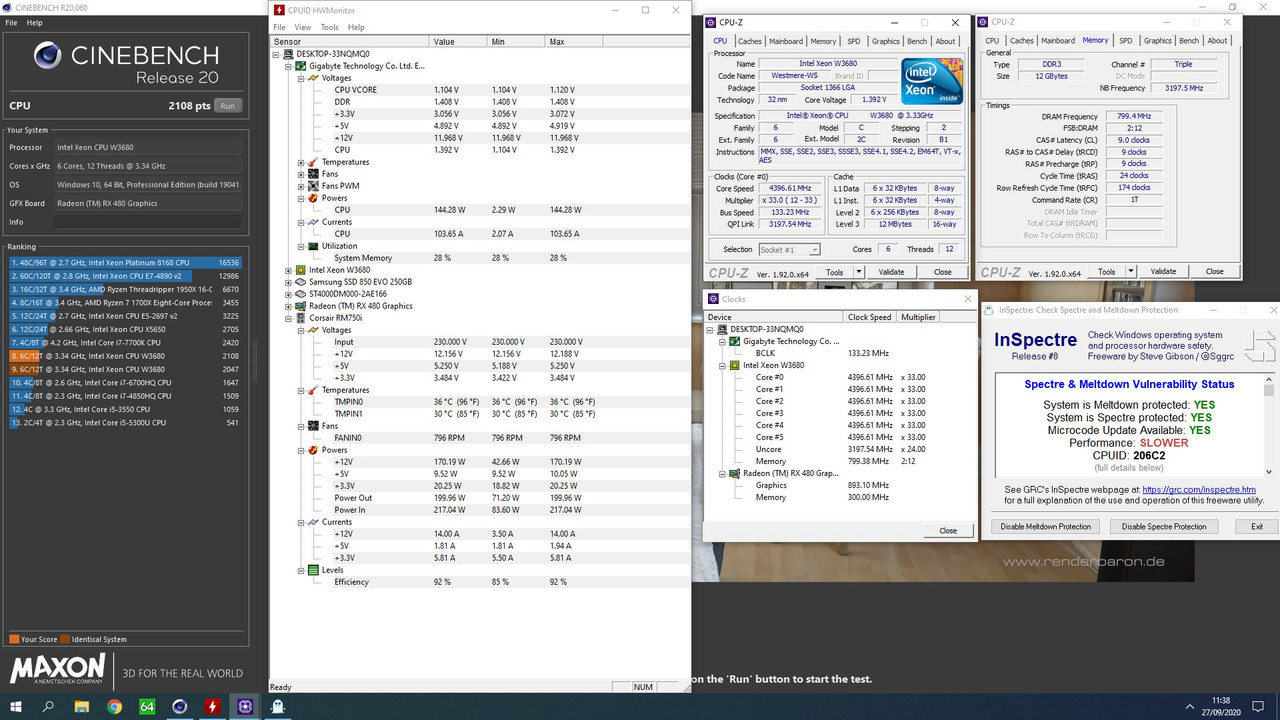Screen dimensions: 1280x720
Task: Select CPU VCORE row in HWMonitor
Action: pos(480,90)
